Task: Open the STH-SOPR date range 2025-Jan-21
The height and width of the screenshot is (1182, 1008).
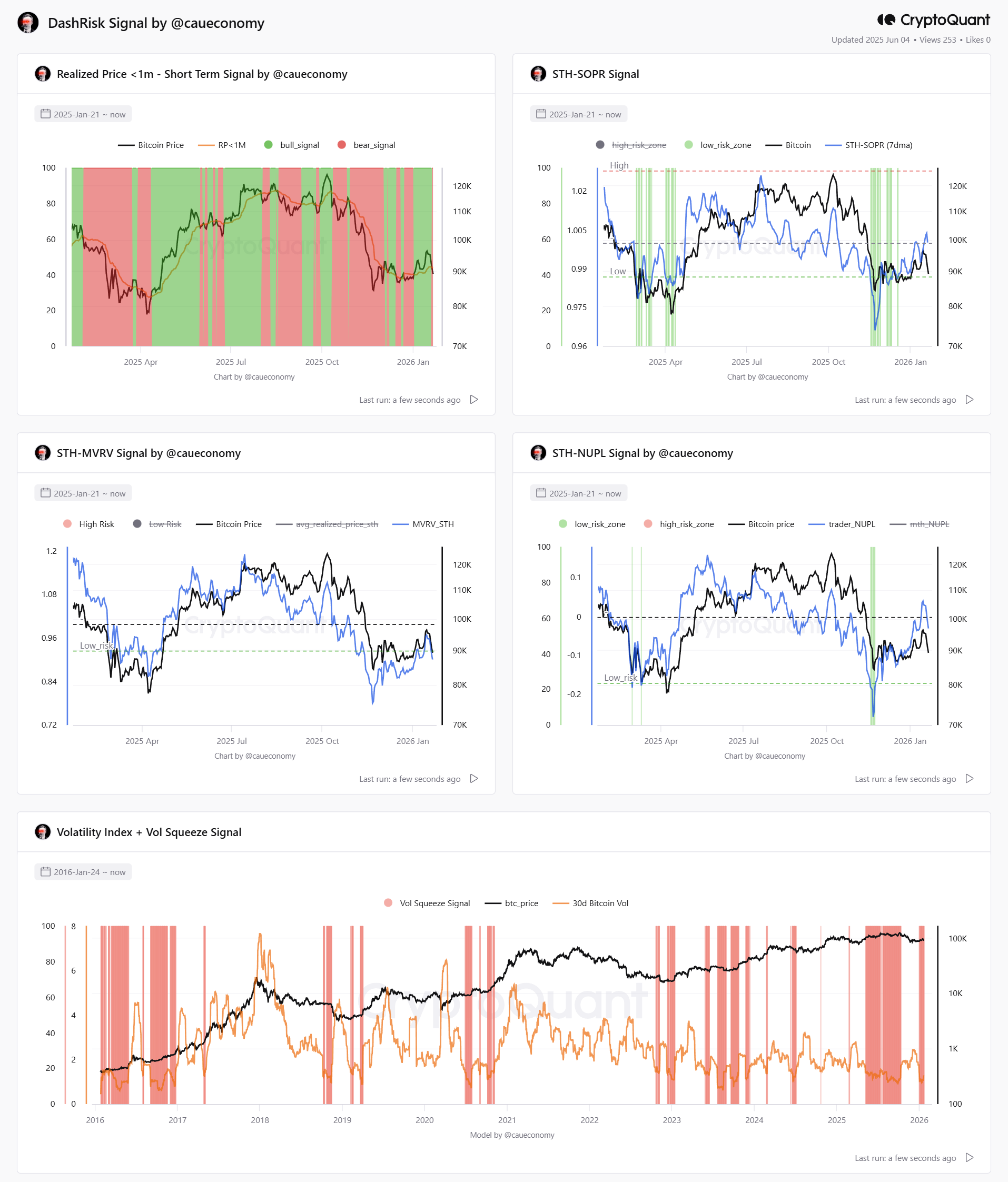Action: (578, 114)
